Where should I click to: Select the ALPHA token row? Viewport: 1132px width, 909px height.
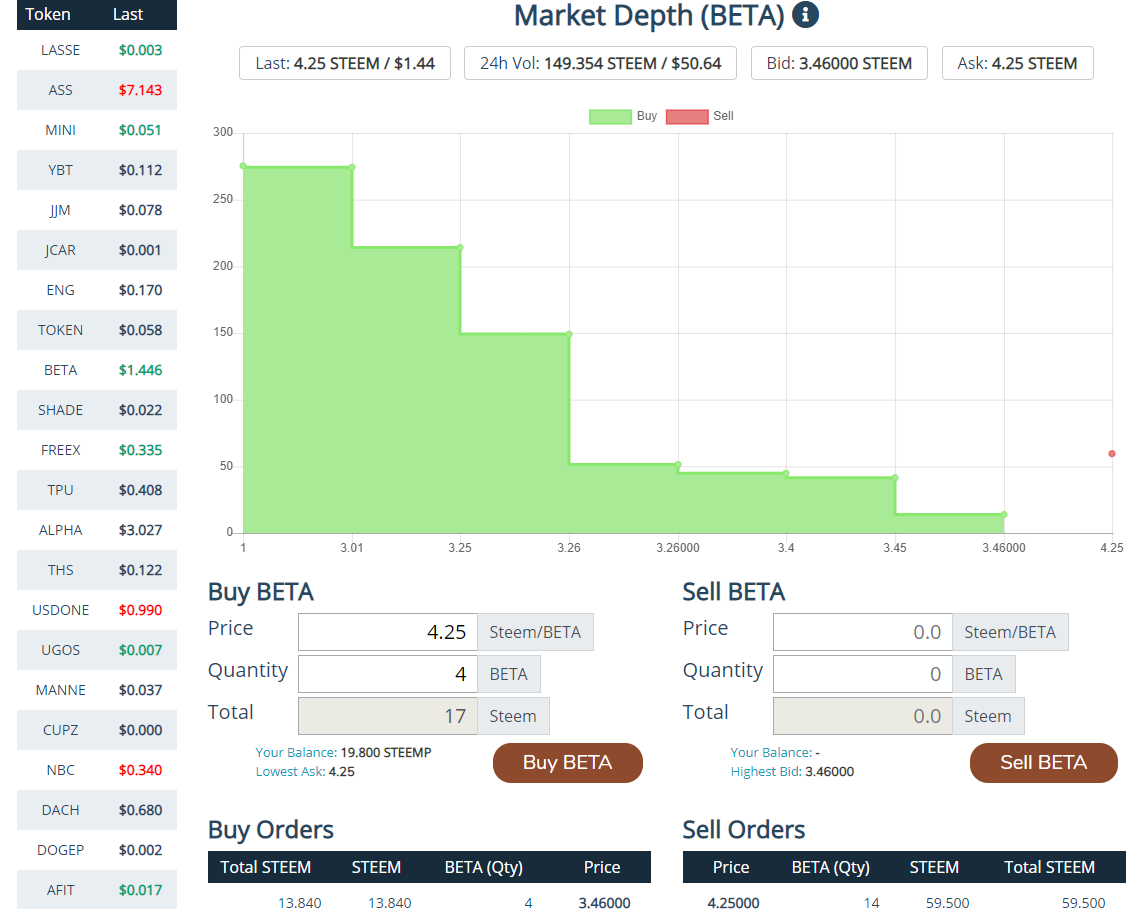click(97, 530)
